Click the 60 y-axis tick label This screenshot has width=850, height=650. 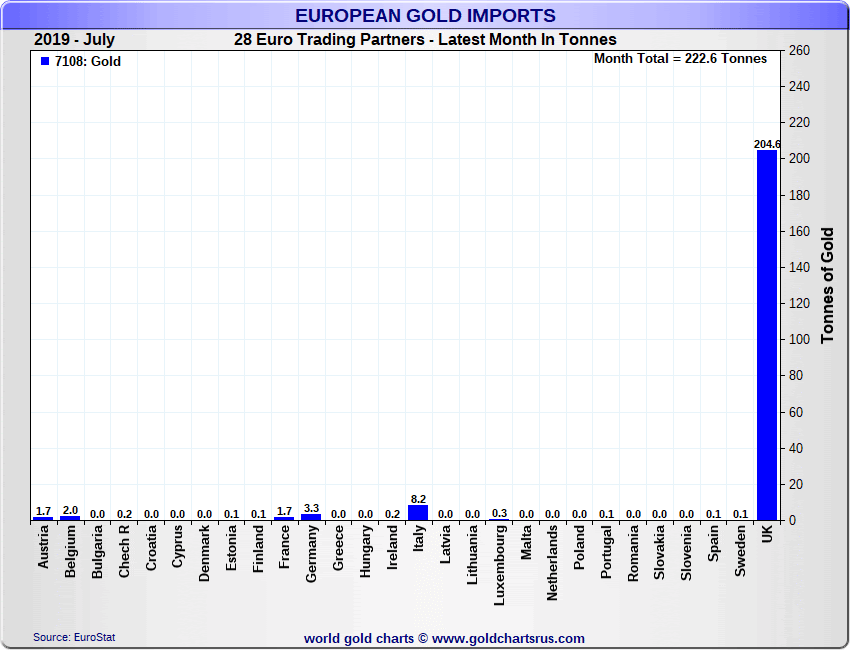pyautogui.click(x=795, y=412)
